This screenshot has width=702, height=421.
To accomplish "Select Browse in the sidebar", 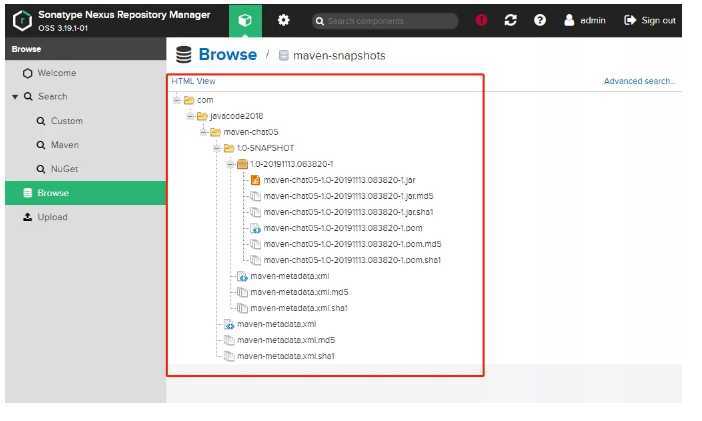I will point(86,193).
